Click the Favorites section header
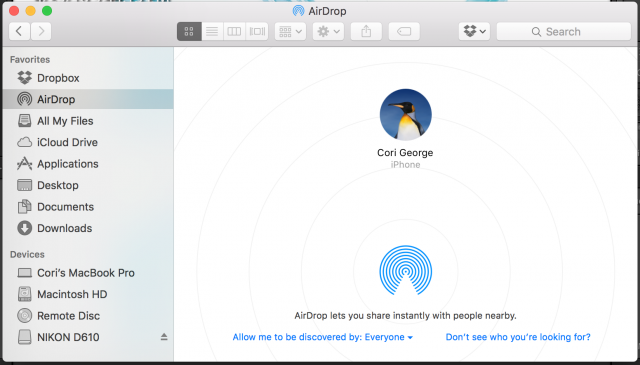The image size is (640, 365). pyautogui.click(x=30, y=60)
